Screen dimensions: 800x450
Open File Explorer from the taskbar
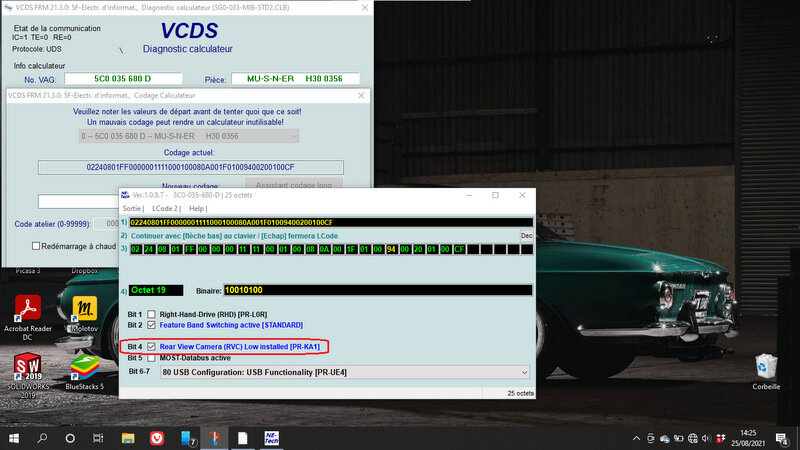pos(128,438)
